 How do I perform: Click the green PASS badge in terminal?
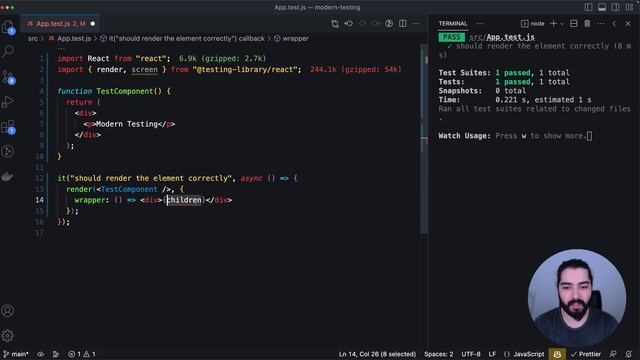(x=451, y=37)
